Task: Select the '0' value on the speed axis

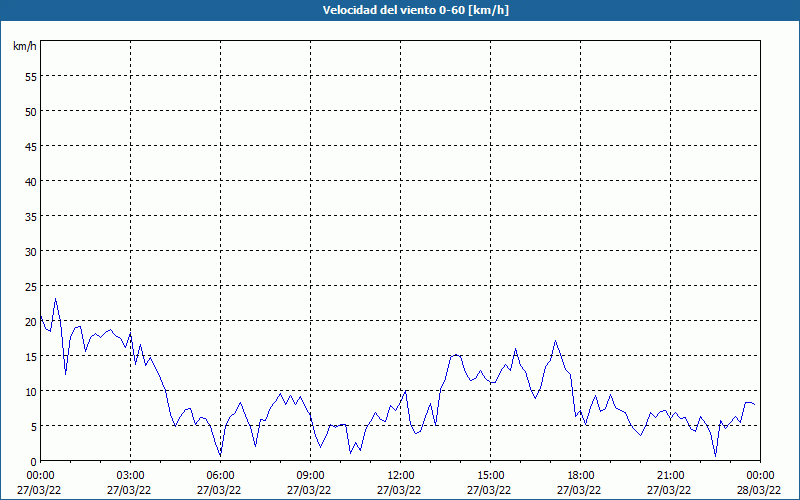Action: point(34,462)
